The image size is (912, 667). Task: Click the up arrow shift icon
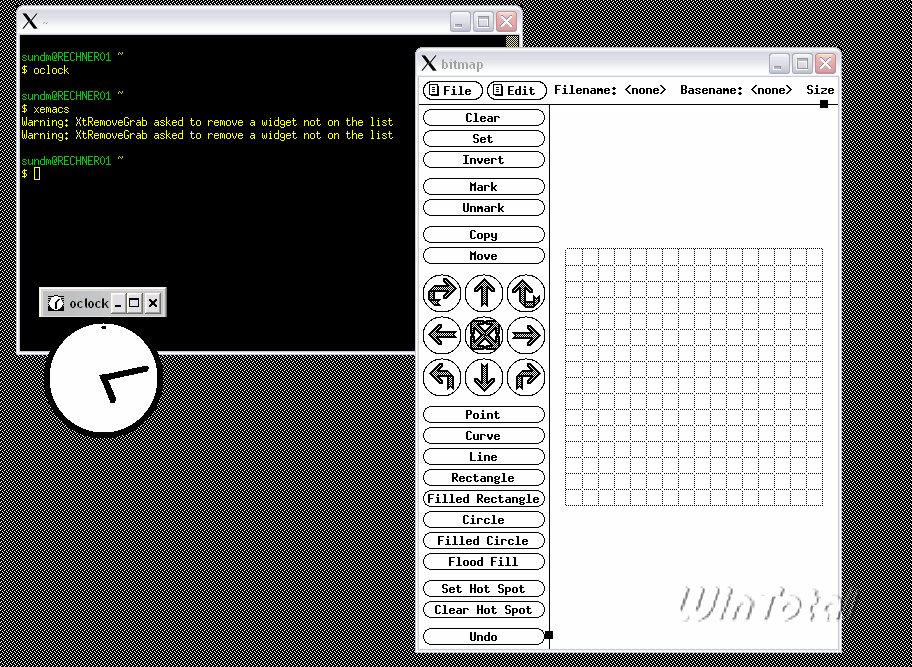point(484,294)
